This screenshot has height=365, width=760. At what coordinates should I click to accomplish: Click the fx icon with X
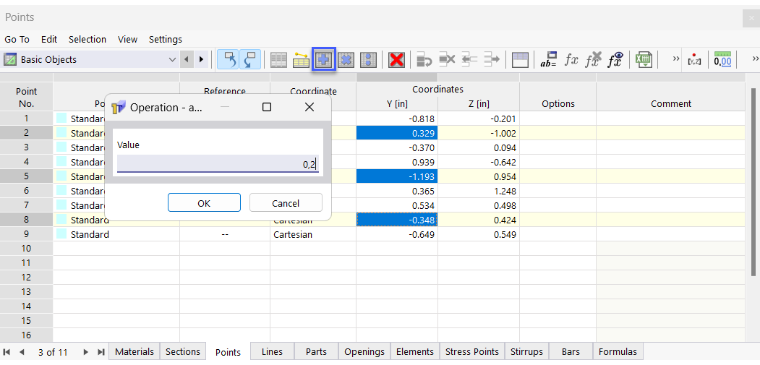pos(593,60)
